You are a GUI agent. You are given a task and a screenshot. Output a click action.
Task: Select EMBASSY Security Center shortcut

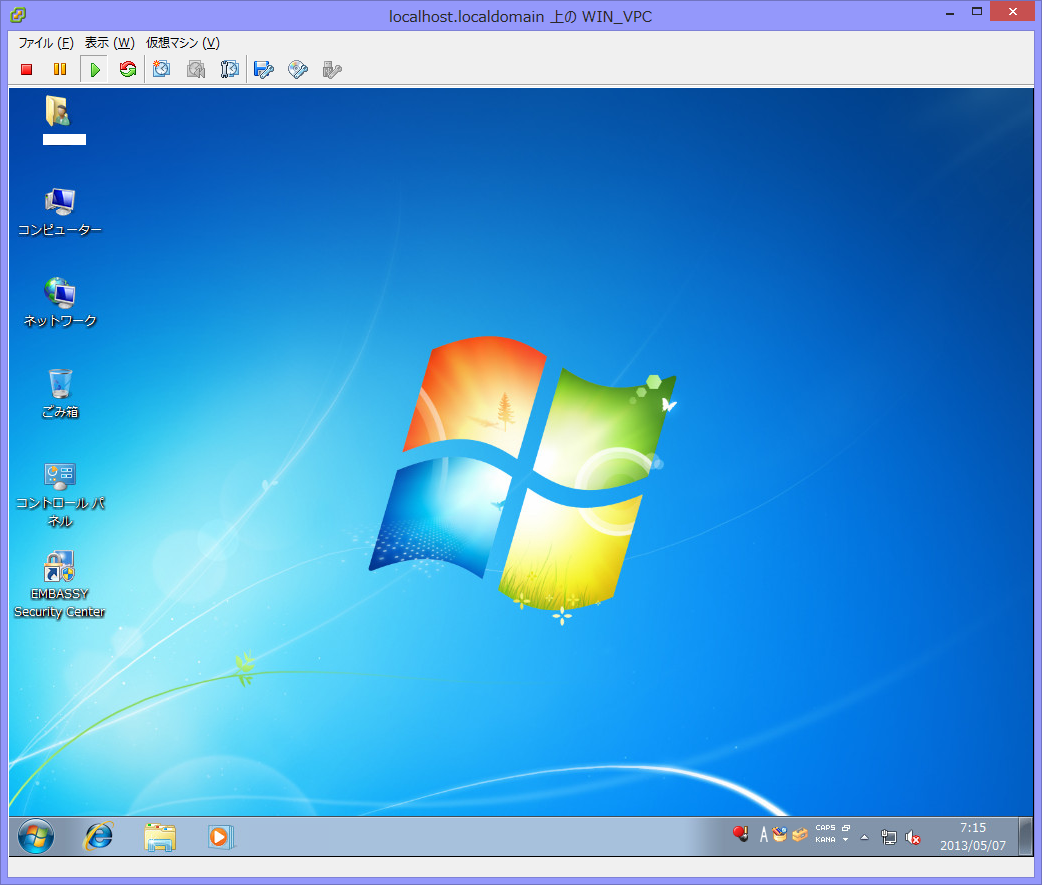click(60, 586)
